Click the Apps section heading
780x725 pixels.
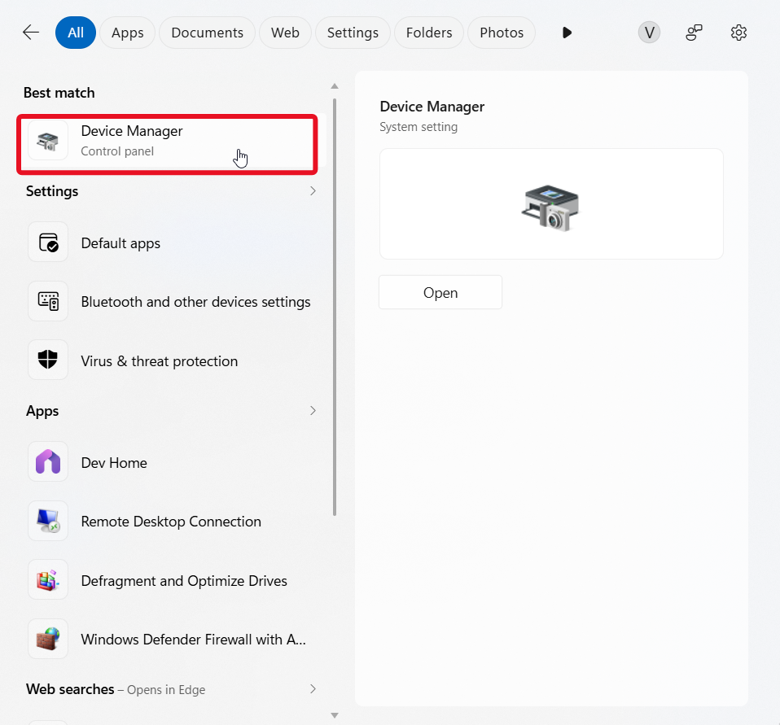click(42, 411)
